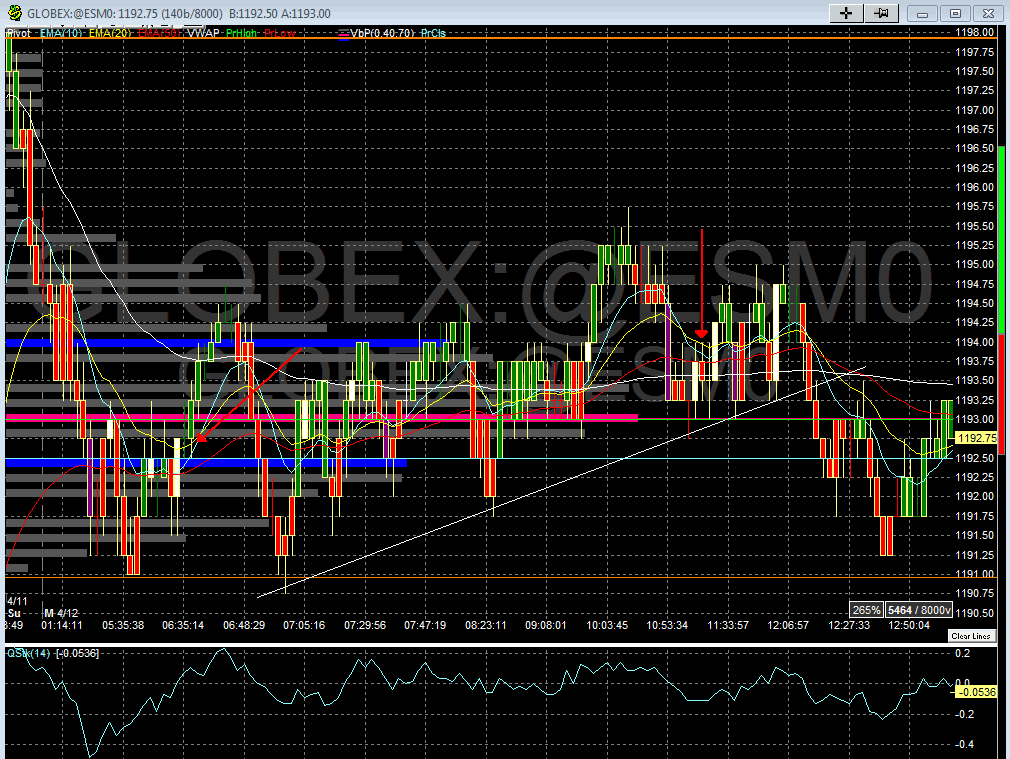Click the 1196.50 price axis label
The height and width of the screenshot is (759, 1010).
pos(975,148)
